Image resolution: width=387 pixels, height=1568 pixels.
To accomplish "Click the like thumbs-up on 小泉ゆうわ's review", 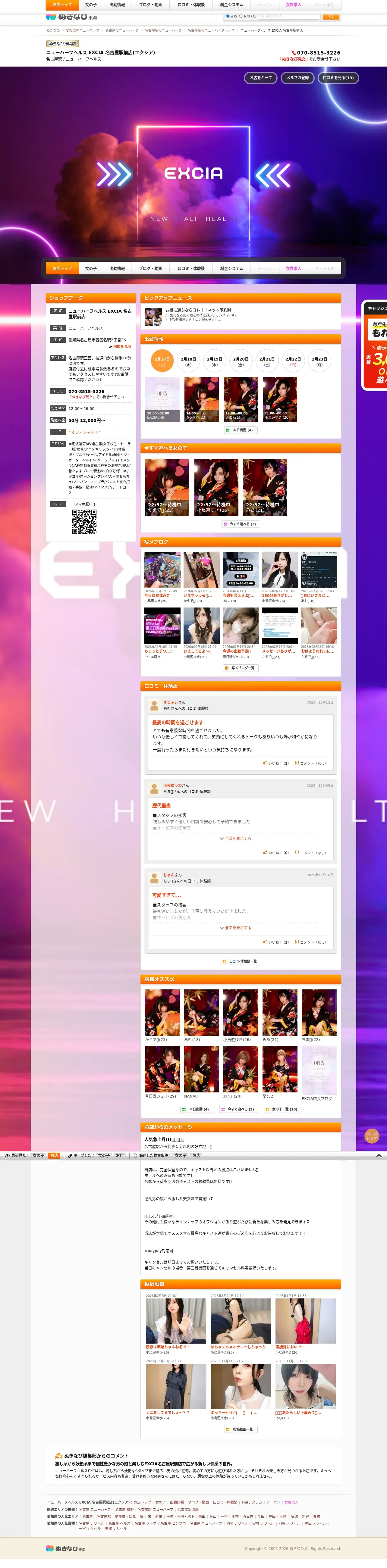I will click(265, 852).
